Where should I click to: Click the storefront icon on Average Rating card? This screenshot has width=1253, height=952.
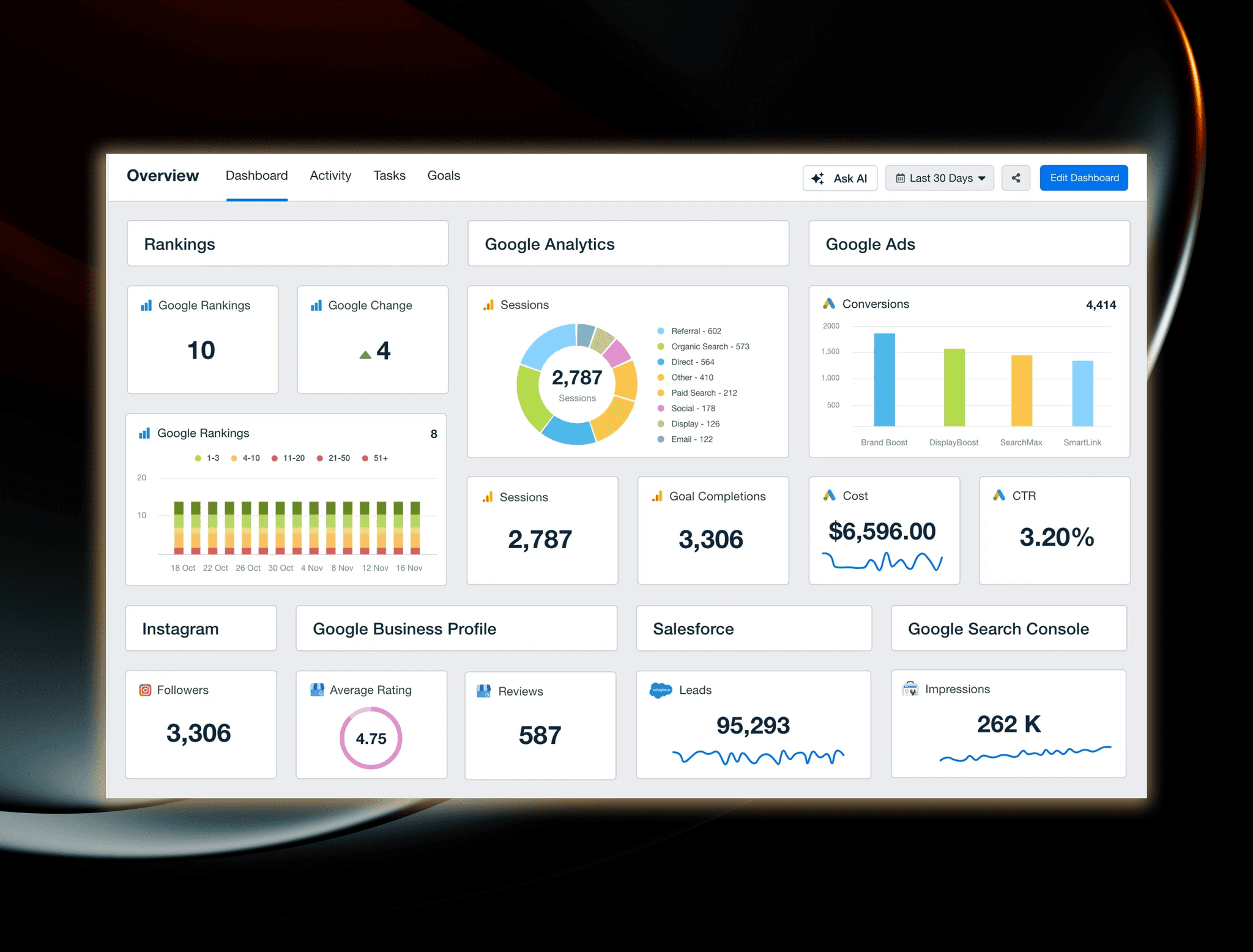(x=317, y=690)
